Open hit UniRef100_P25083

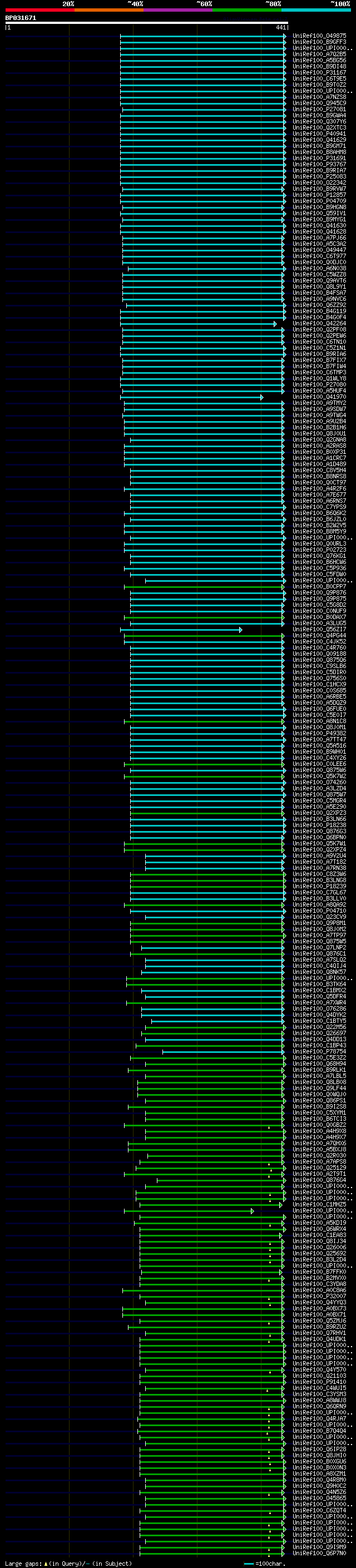pyautogui.click(x=319, y=176)
